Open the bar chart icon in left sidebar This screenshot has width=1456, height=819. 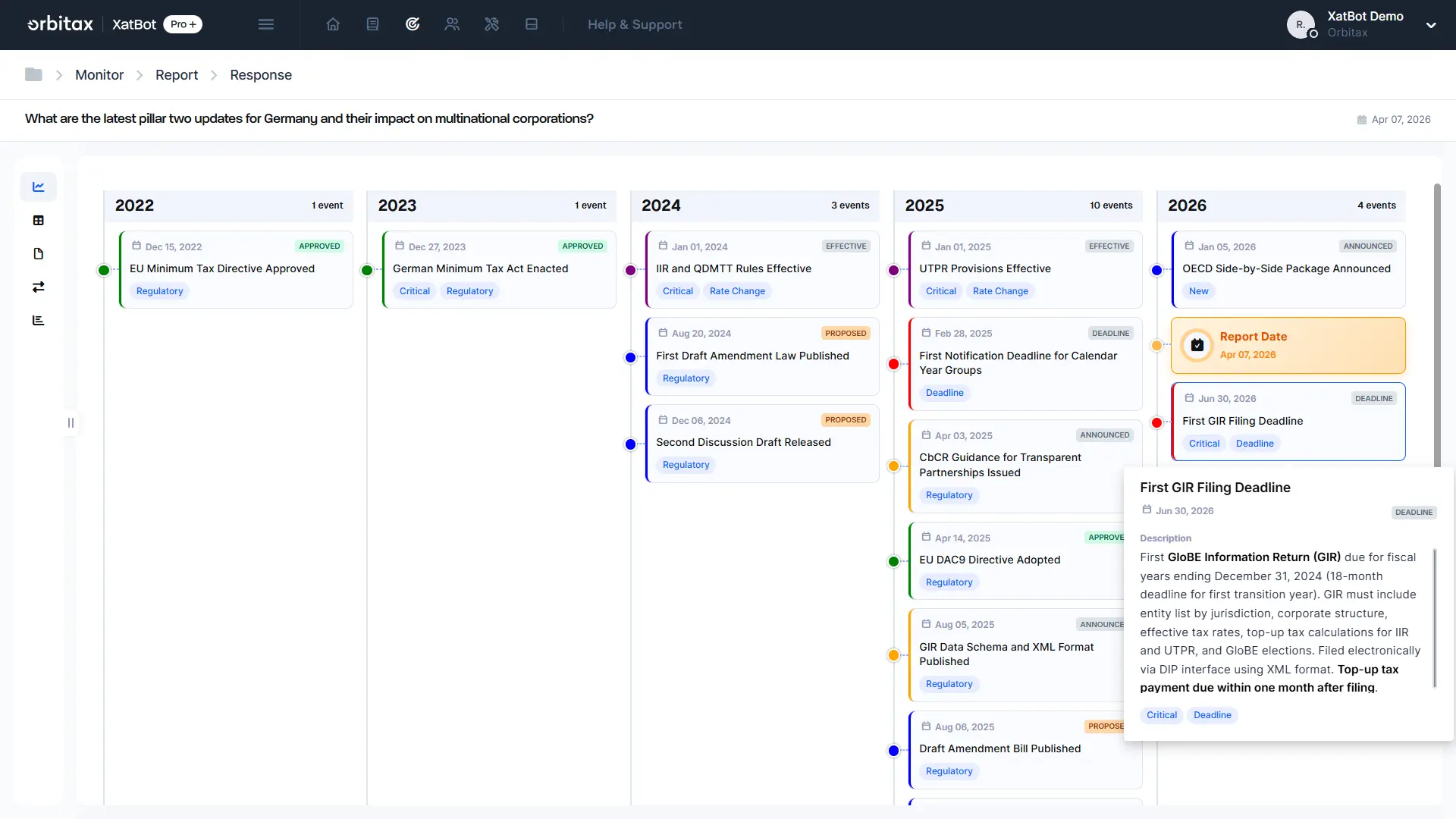point(38,319)
